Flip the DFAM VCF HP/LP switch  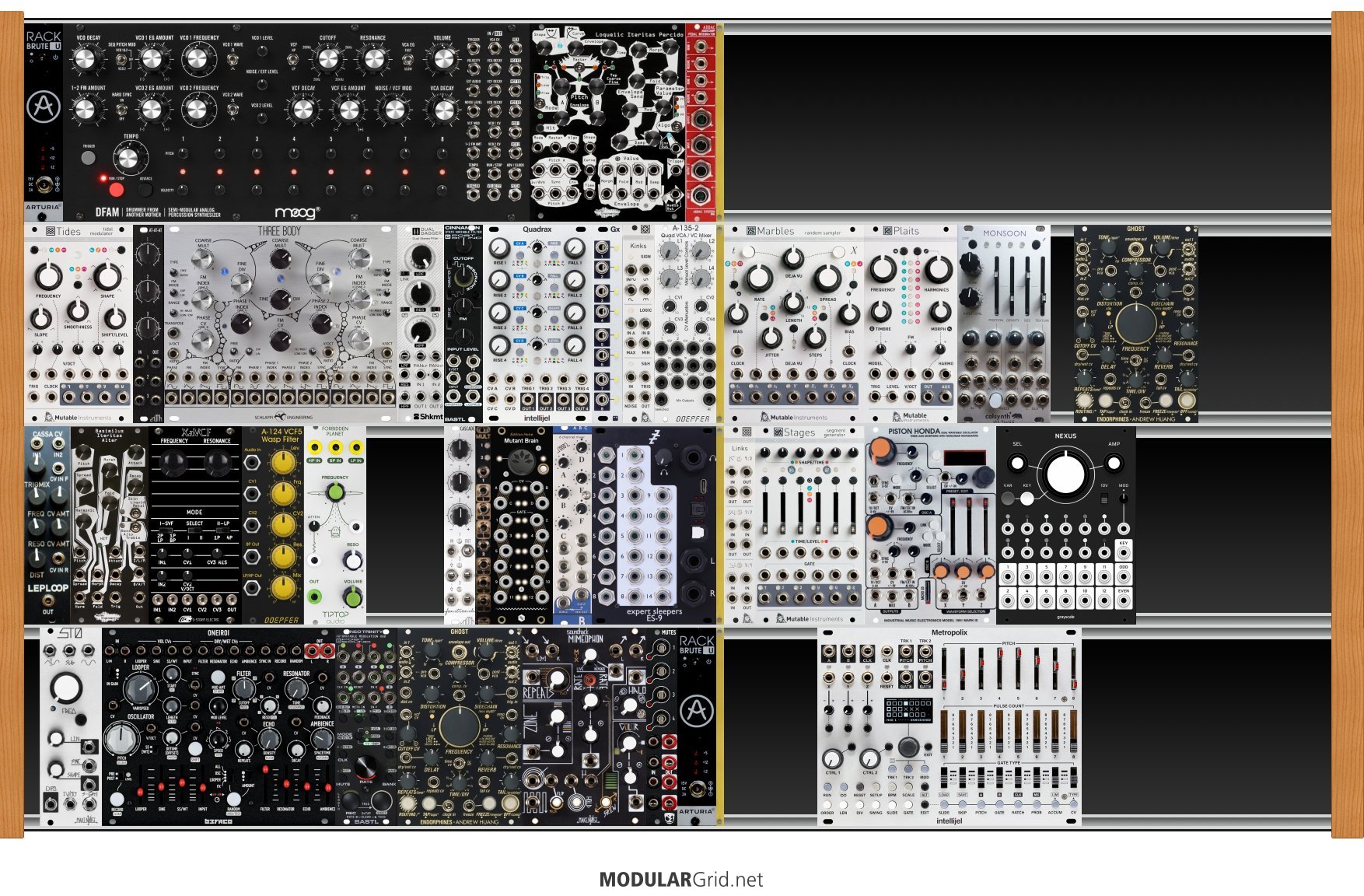294,58
